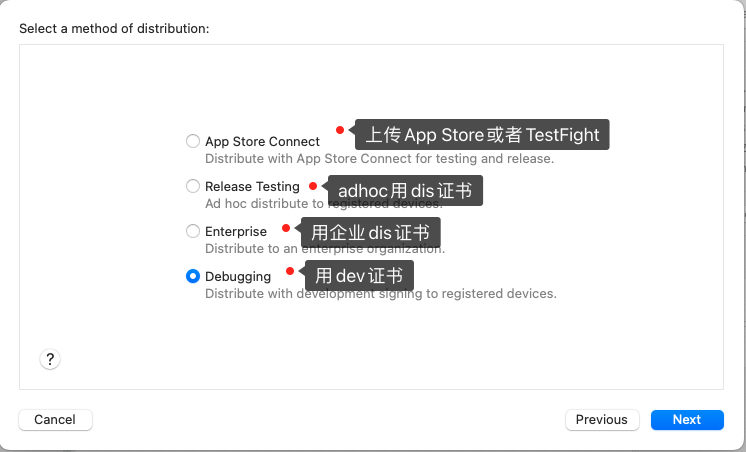Screen dimensions: 746x452
Task: Click the 'App Store Connect' label text
Action: [x=263, y=142]
